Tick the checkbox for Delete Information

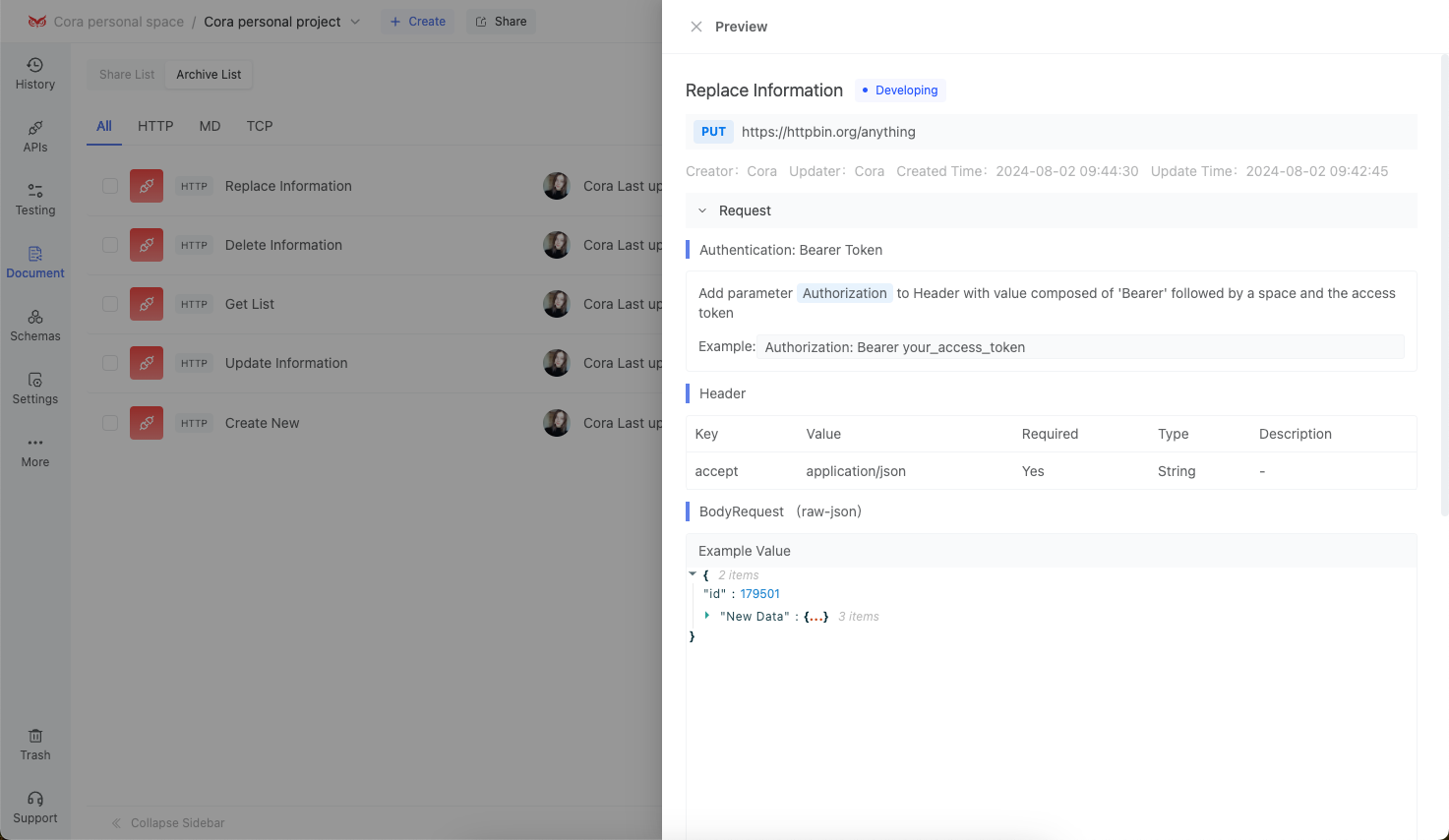click(110, 245)
